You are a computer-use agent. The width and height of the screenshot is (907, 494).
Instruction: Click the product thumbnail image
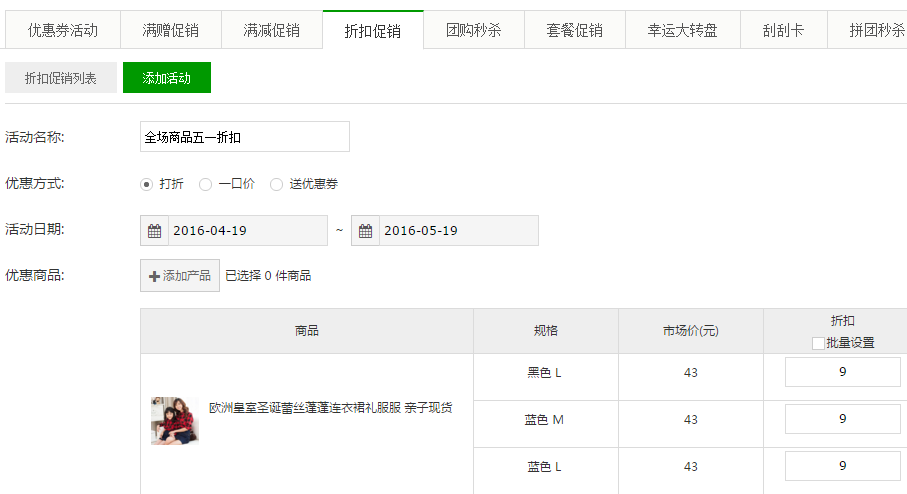[x=175, y=420]
